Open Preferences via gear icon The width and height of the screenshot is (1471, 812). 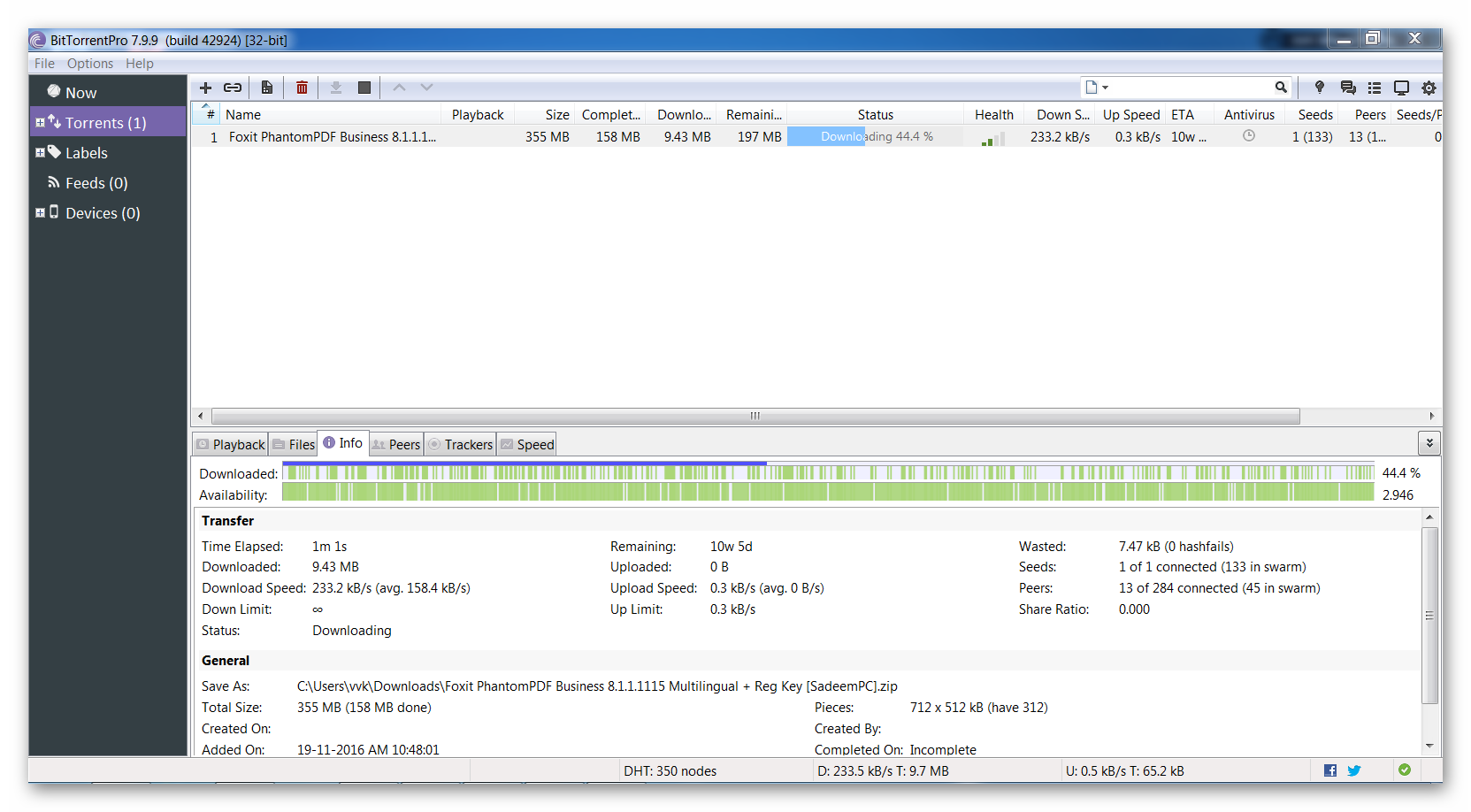[1429, 88]
